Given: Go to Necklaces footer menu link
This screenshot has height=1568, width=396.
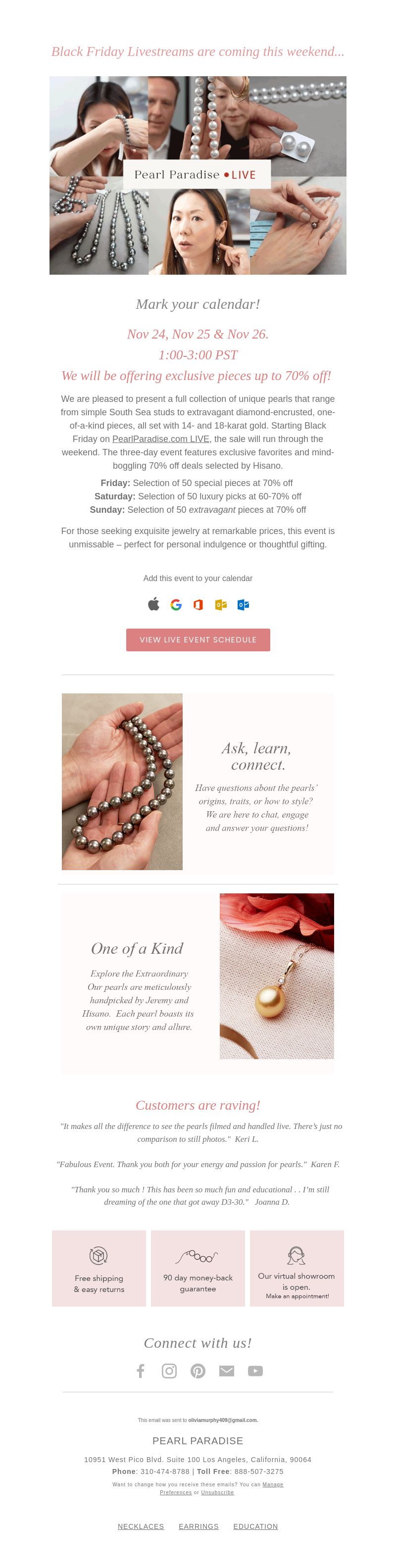Looking at the screenshot, I should click(141, 1526).
